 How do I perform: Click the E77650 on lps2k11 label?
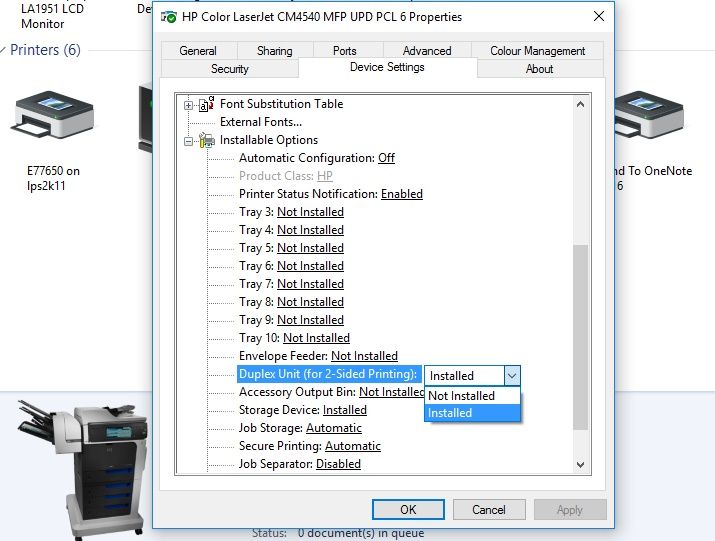tap(53, 178)
